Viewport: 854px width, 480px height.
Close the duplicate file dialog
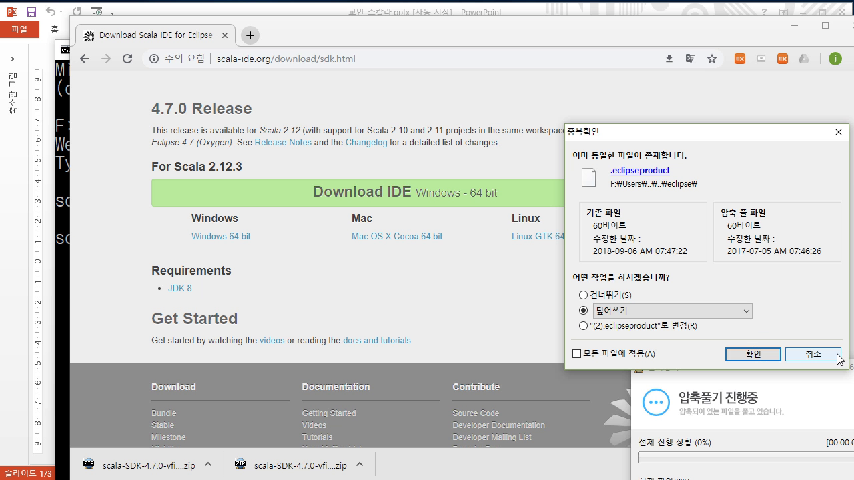(x=839, y=132)
